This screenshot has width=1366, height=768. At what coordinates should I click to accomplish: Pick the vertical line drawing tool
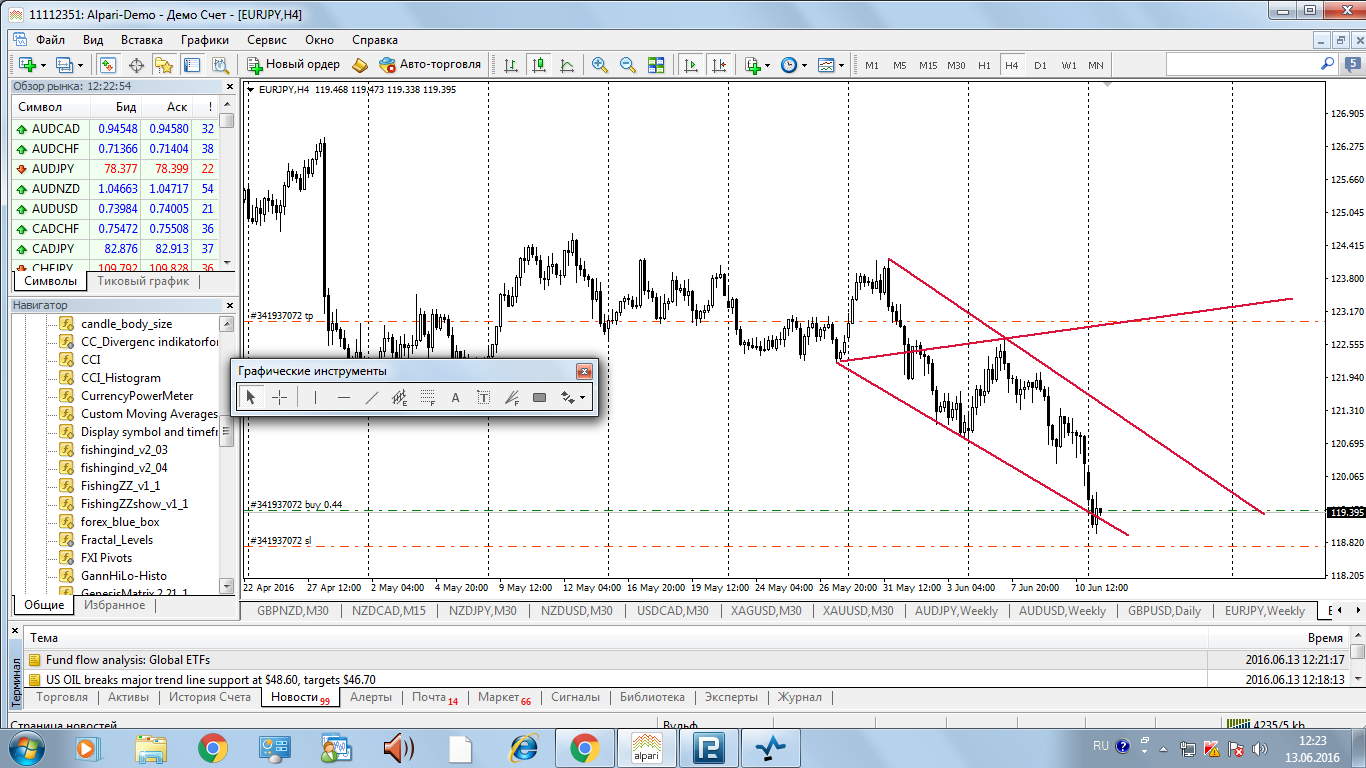[x=315, y=397]
